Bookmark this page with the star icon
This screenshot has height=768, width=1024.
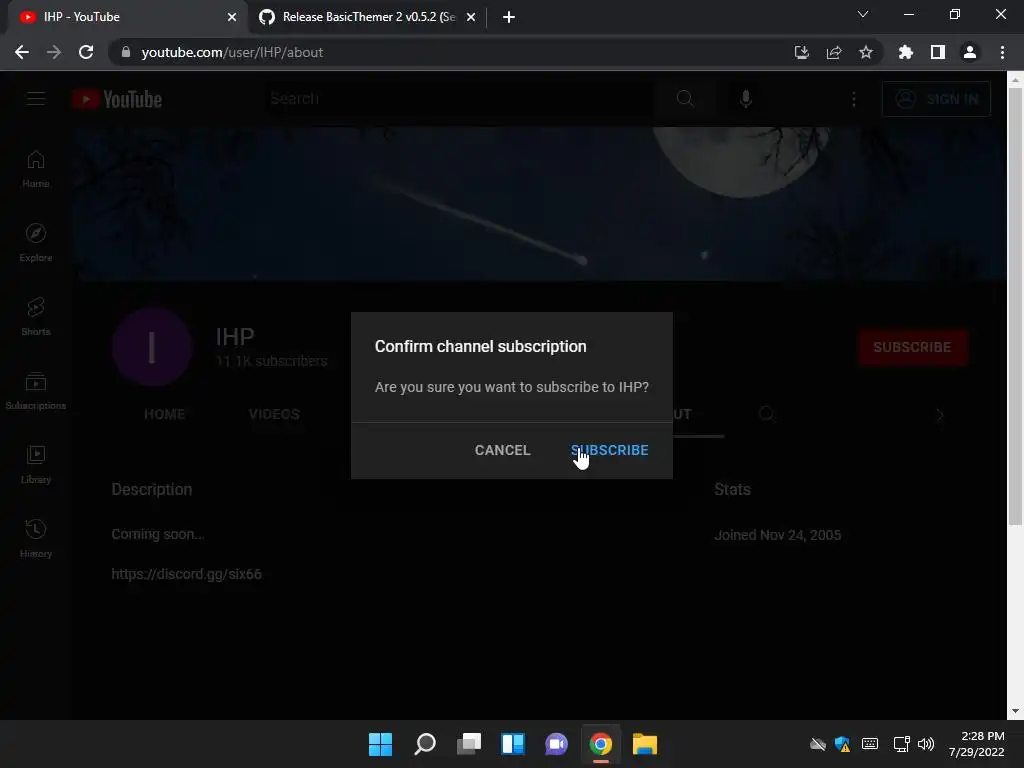click(866, 52)
